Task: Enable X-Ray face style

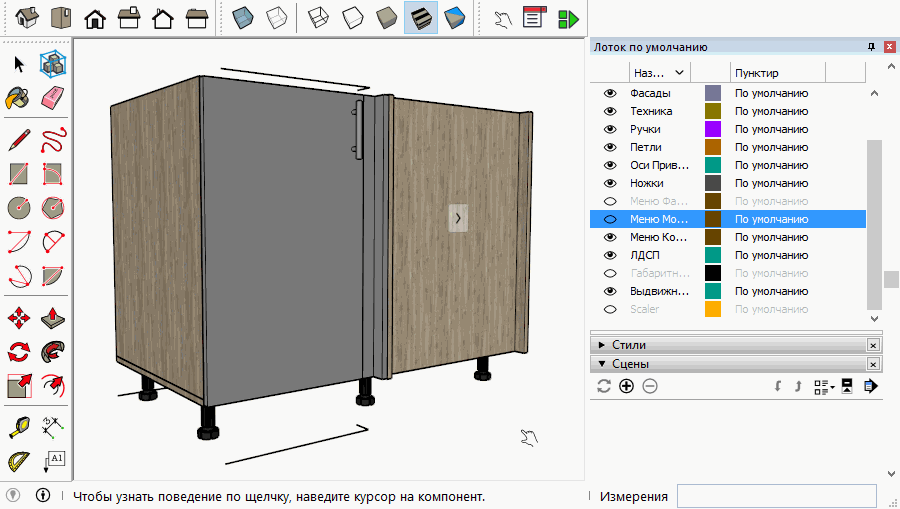Action: coord(243,18)
